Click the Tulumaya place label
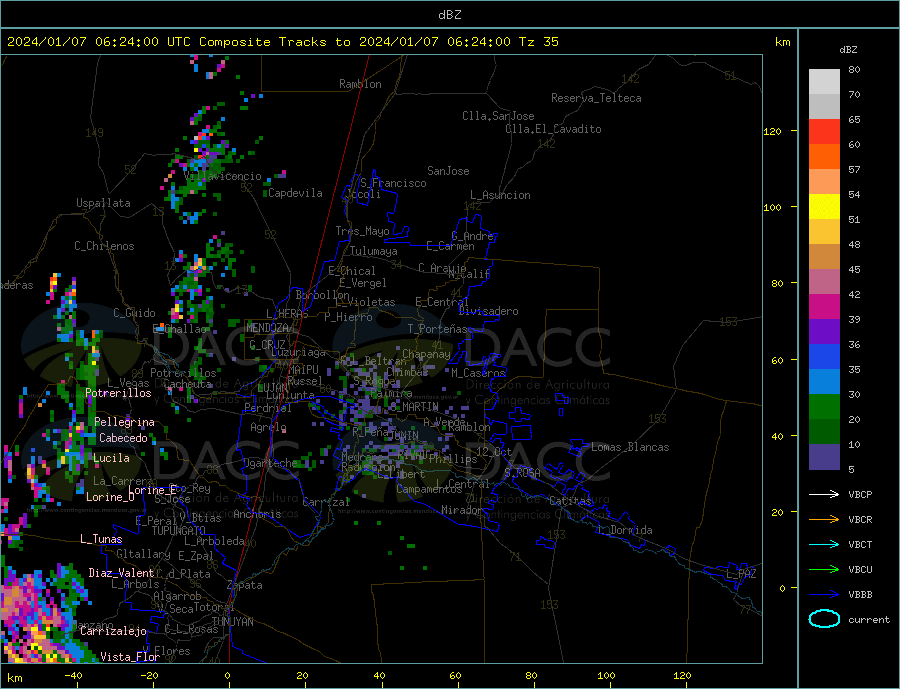The height and width of the screenshot is (689, 900). coord(374,251)
